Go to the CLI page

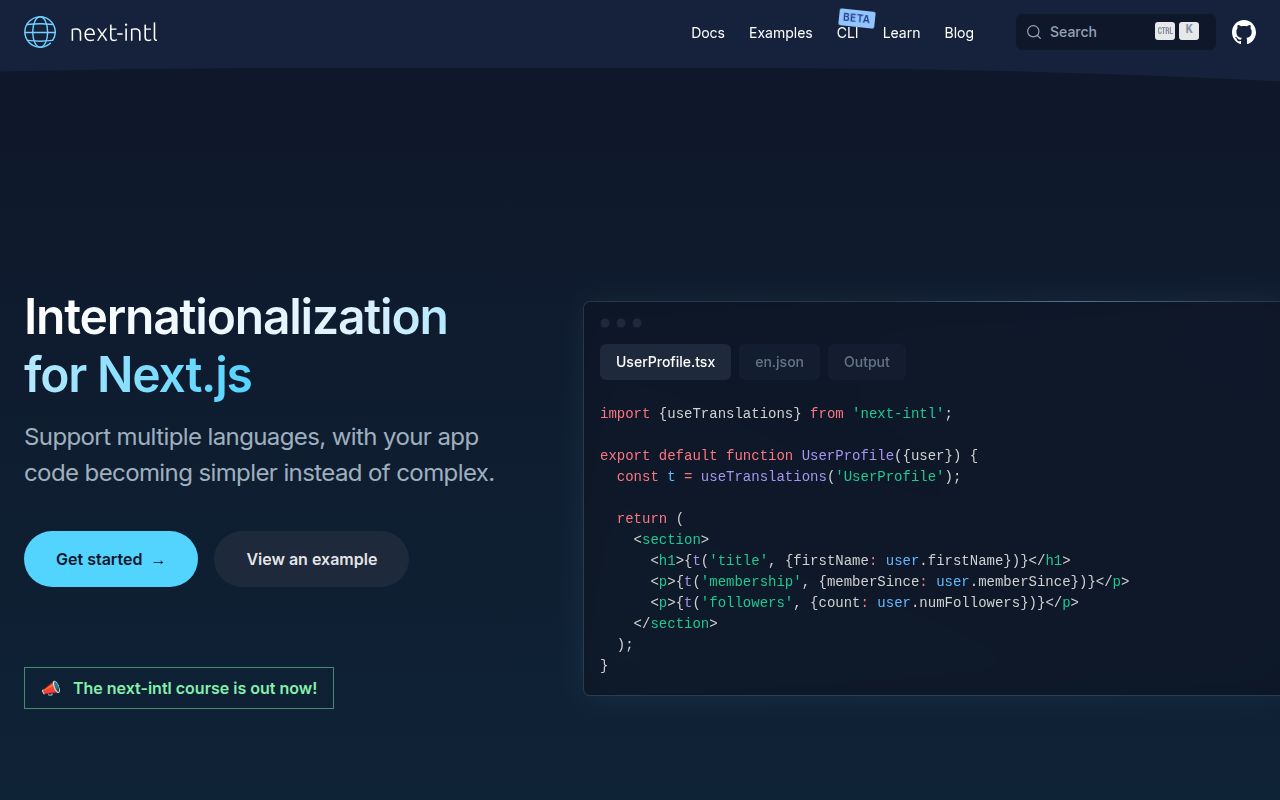coord(847,33)
